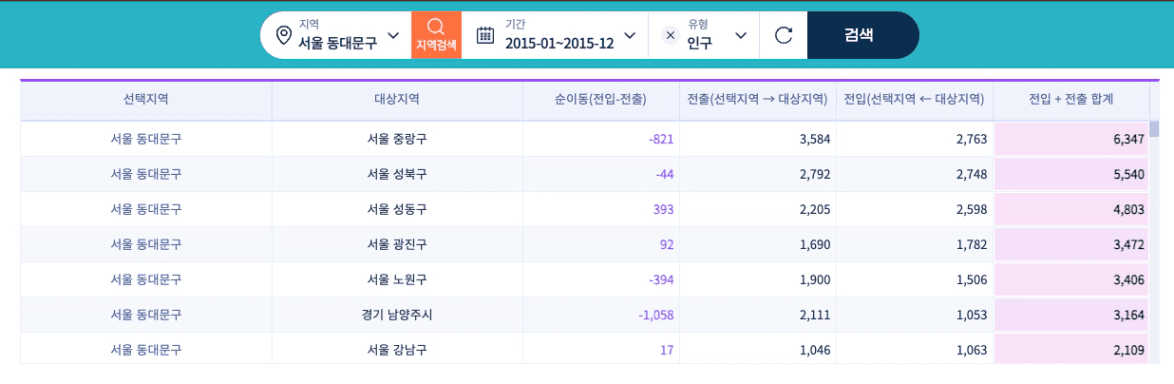Click net migration value -1,058
This screenshot has height=384, width=1174.
coord(657,315)
